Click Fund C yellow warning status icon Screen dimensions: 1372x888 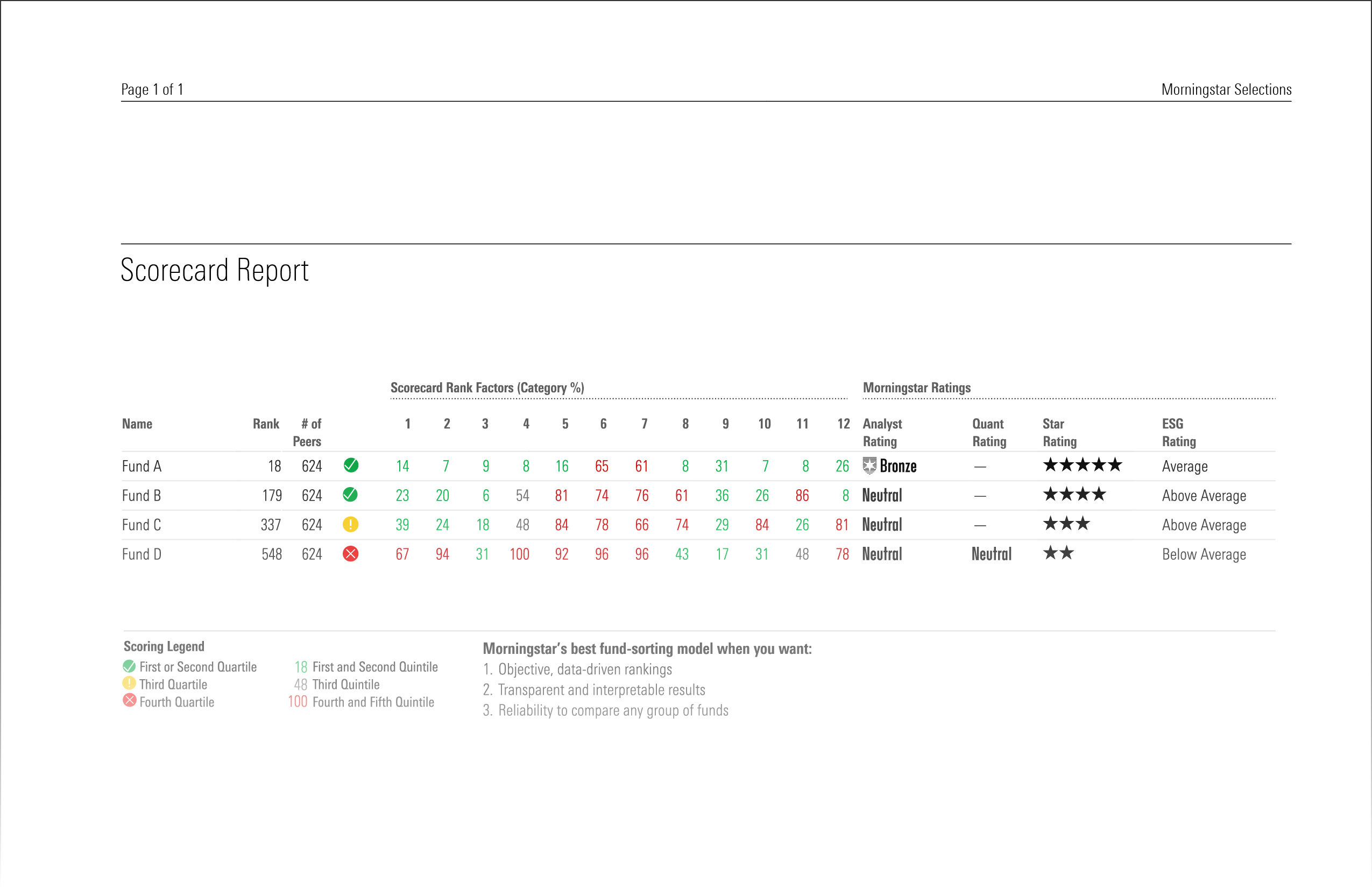click(x=350, y=524)
